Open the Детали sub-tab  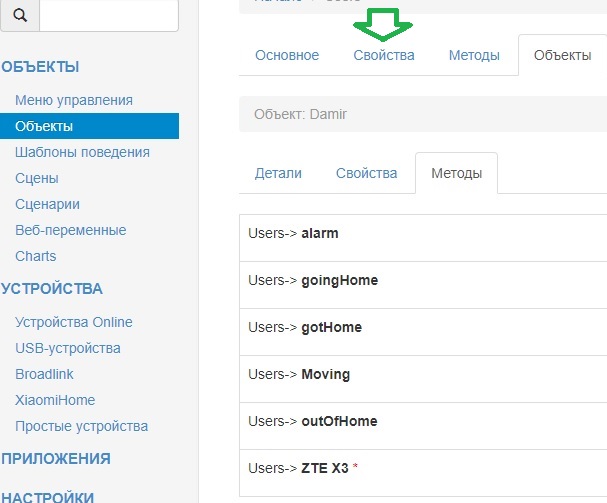click(278, 173)
